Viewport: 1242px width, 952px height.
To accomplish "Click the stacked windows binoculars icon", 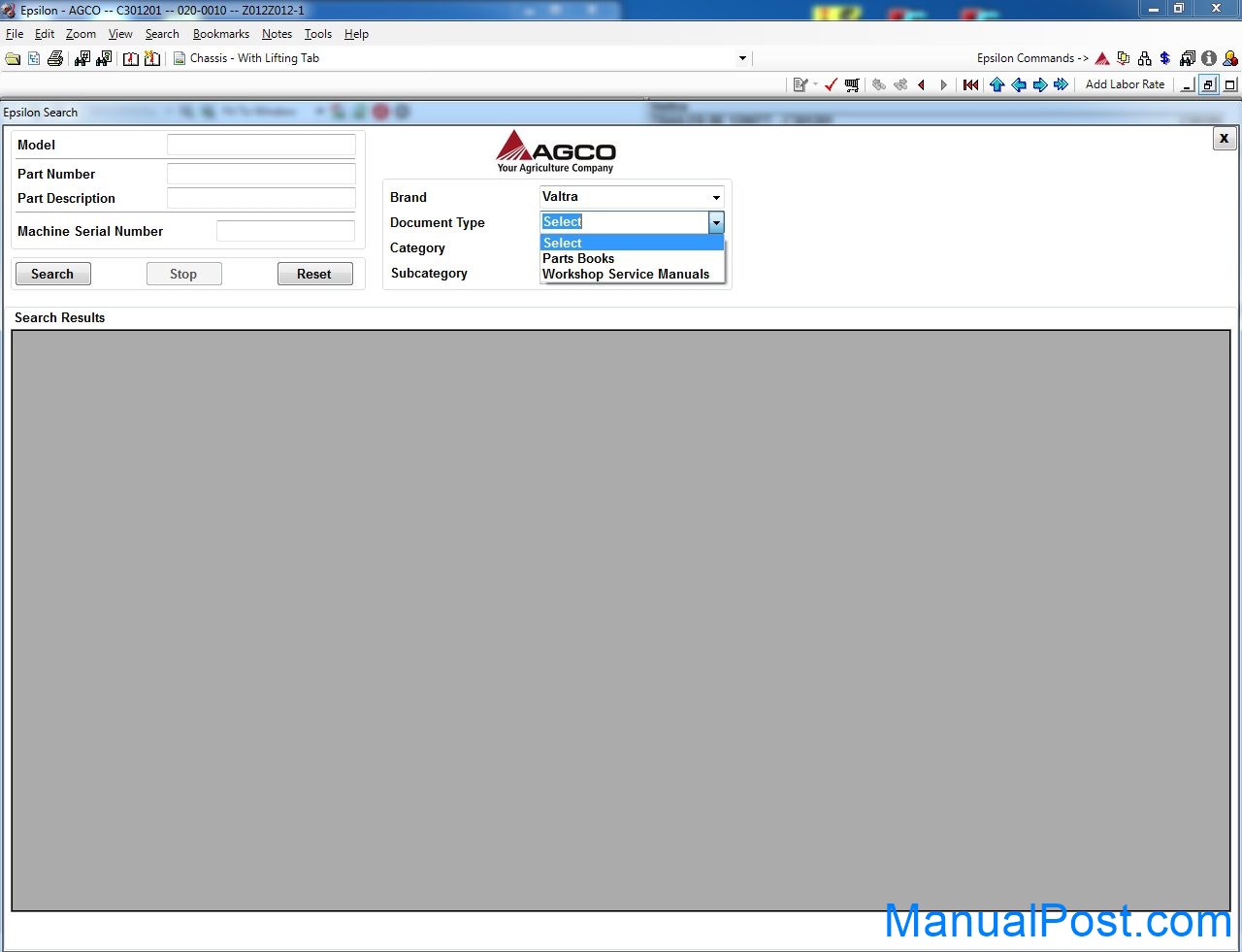I will tap(1188, 58).
